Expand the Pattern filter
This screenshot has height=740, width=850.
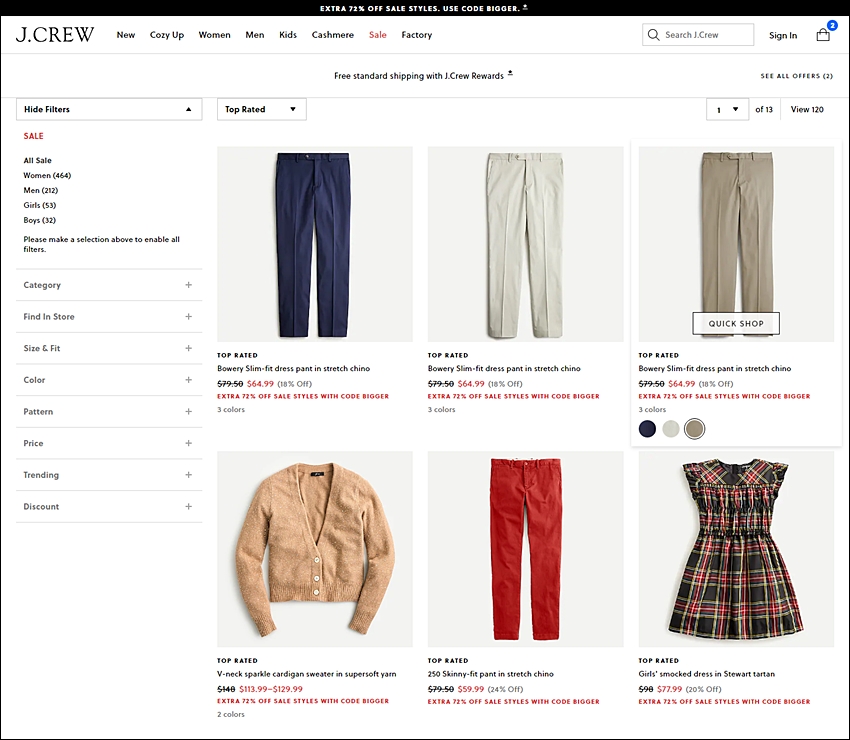pyautogui.click(x=109, y=411)
